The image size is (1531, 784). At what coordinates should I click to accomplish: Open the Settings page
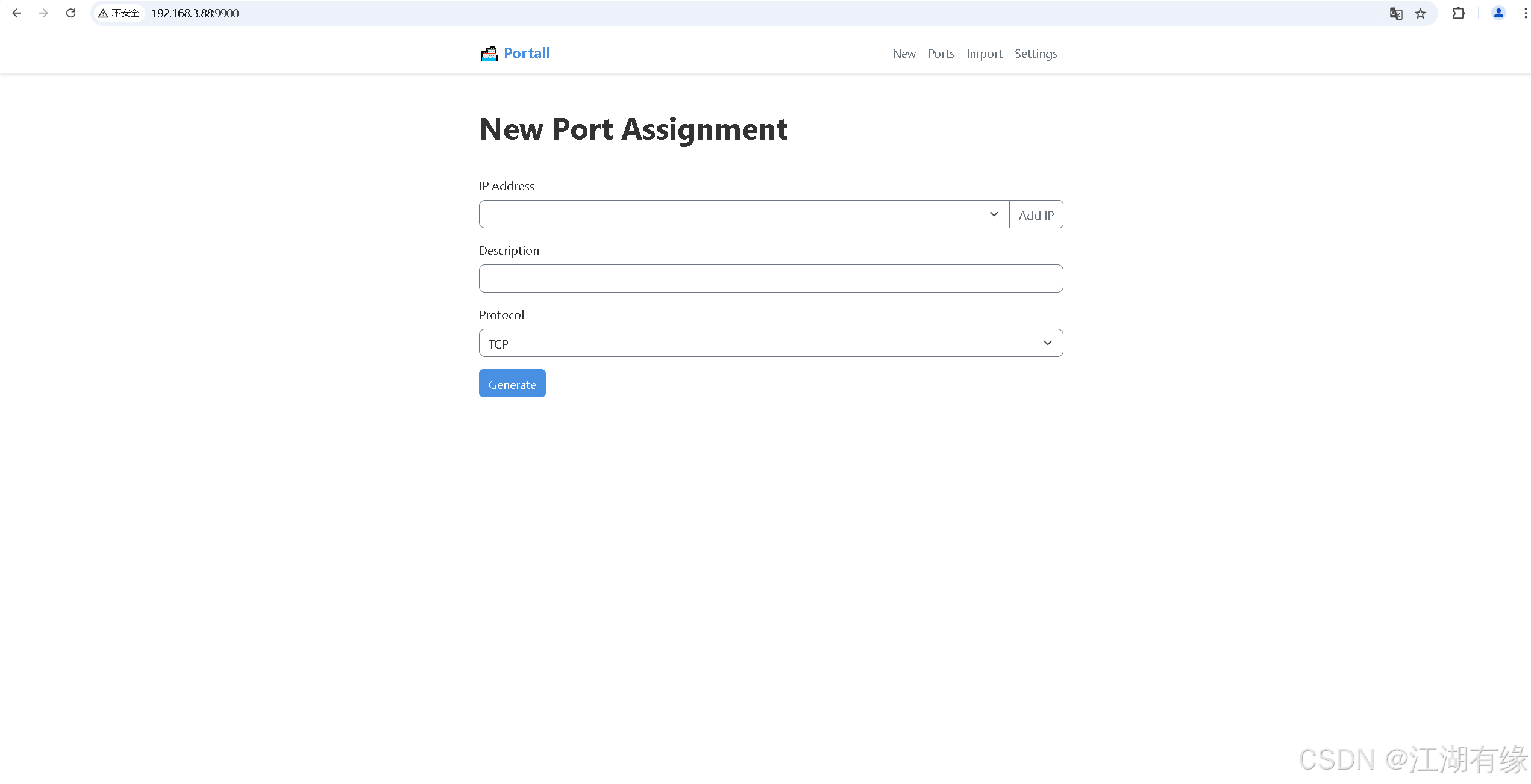point(1036,54)
